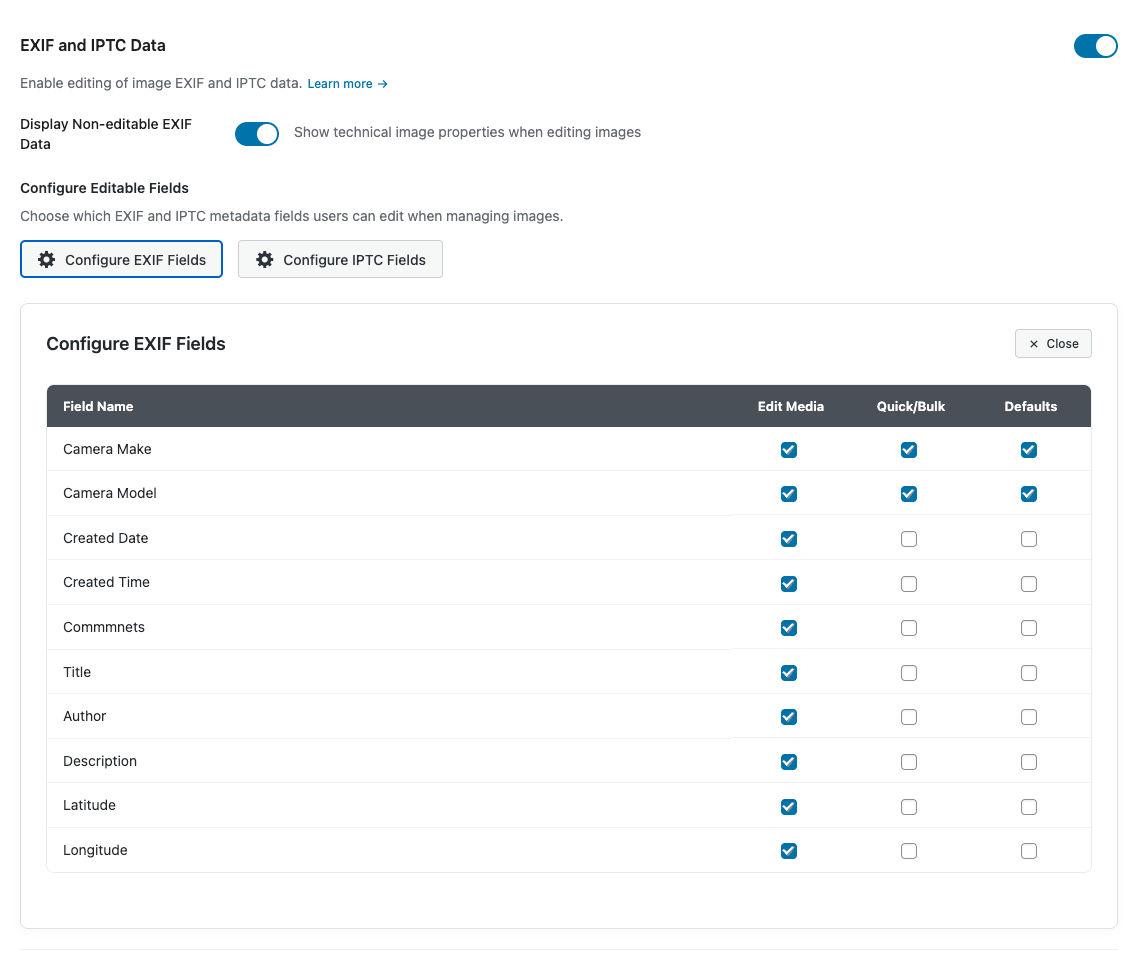Image resolution: width=1143 pixels, height=953 pixels.
Task: Click the Learn more link
Action: 347,84
